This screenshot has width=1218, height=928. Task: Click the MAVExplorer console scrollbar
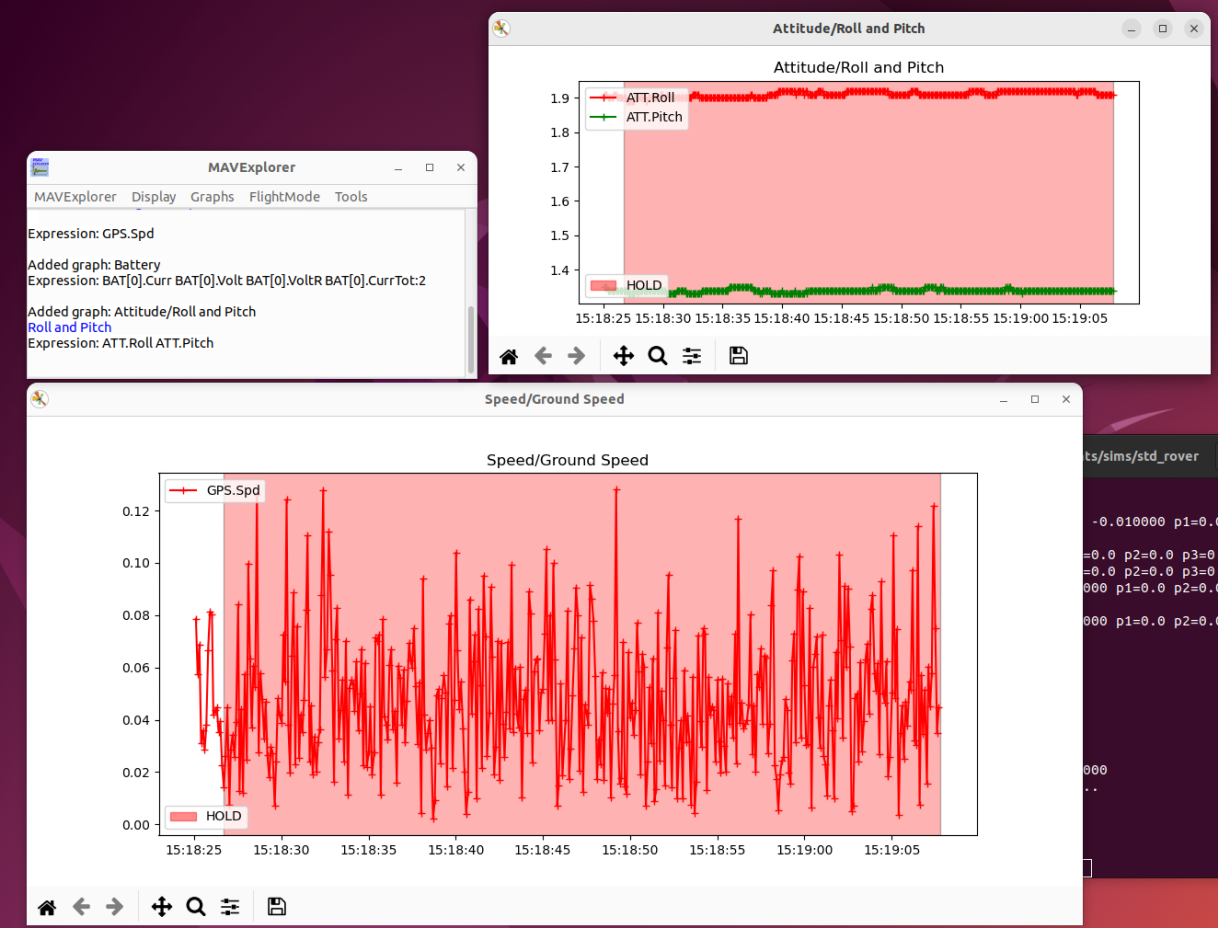click(x=470, y=338)
